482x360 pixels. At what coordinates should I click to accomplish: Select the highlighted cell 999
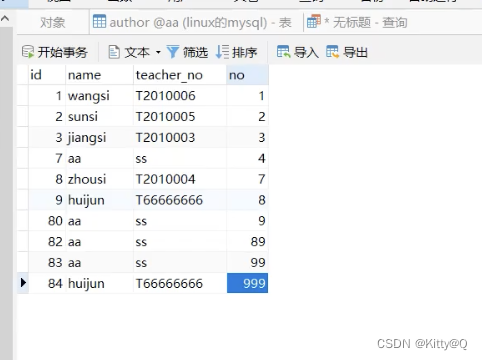pos(247,283)
